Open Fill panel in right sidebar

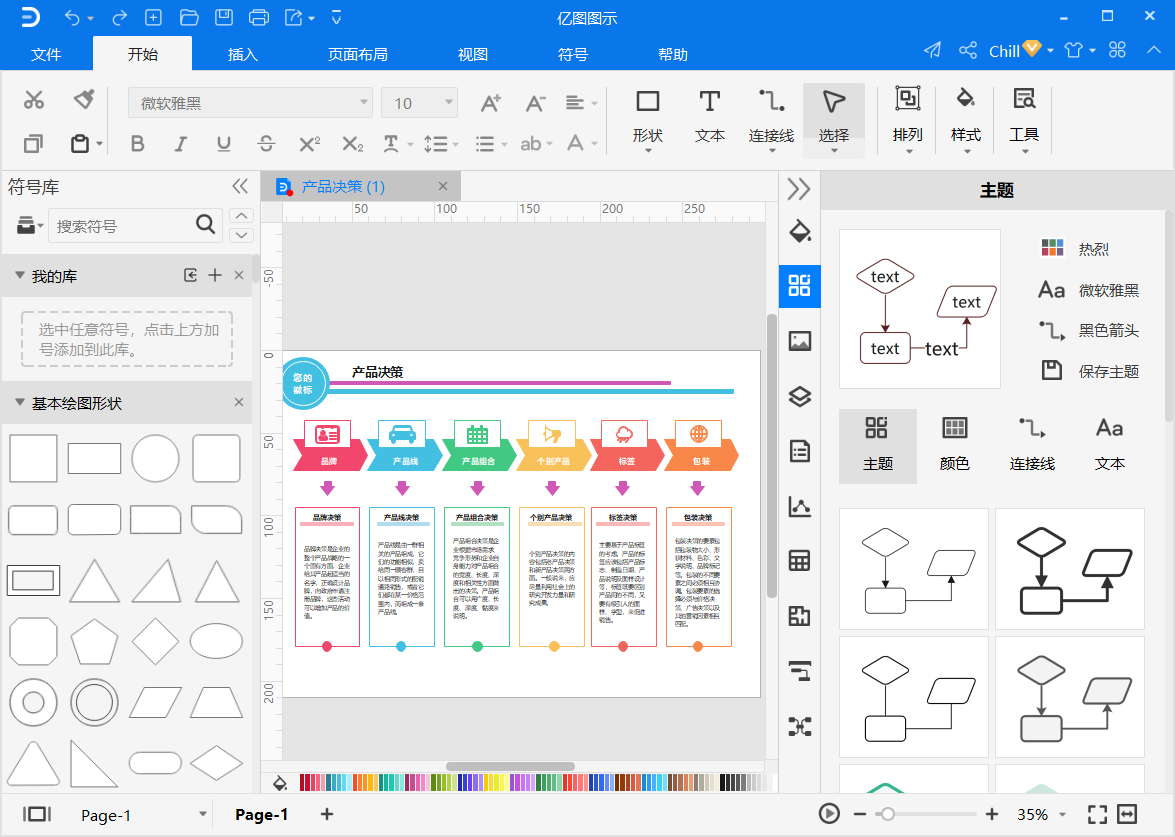pyautogui.click(x=800, y=231)
